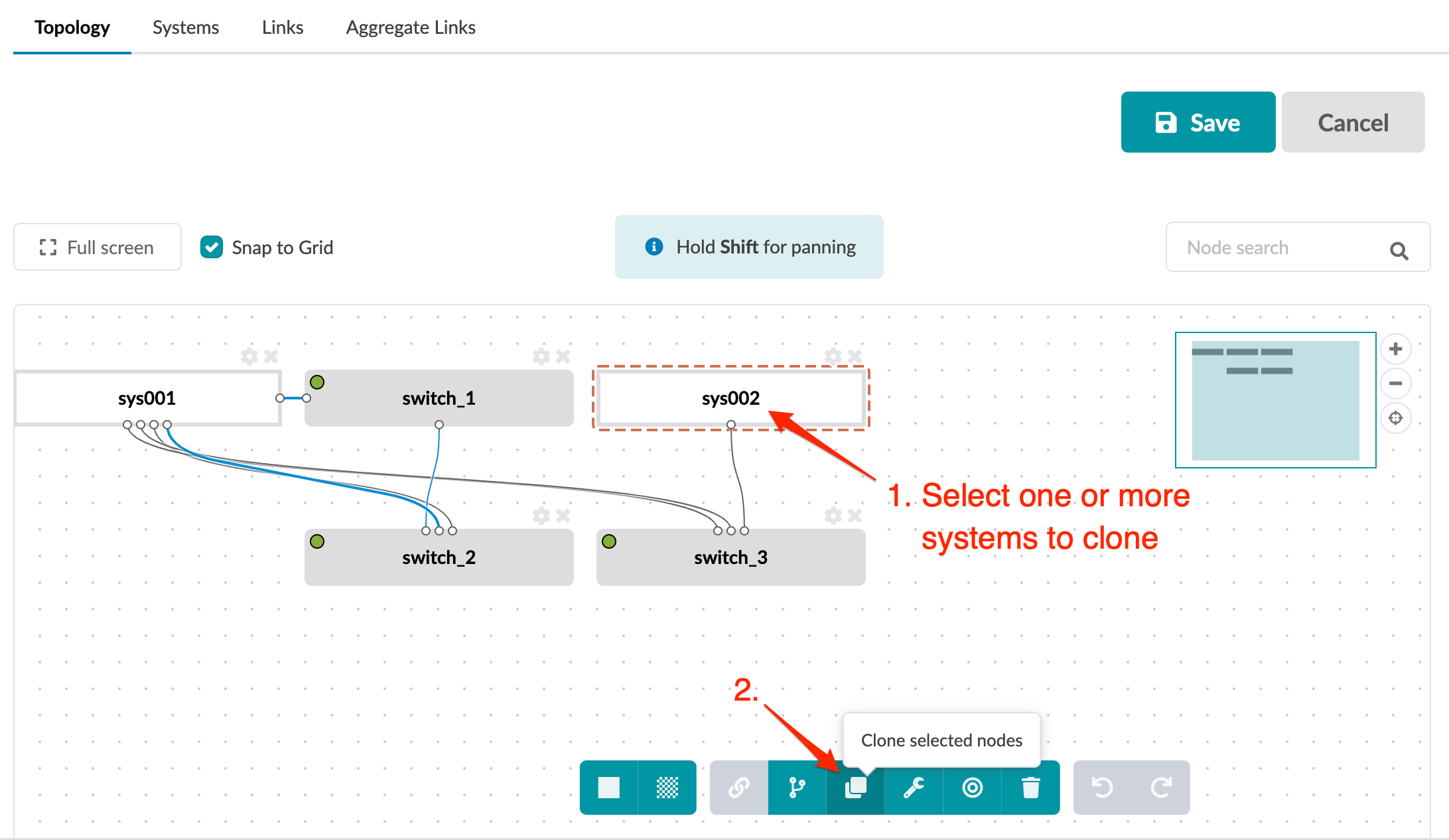This screenshot has height=840, width=1449.
Task: Zoom out with the minus button
Action: 1395,384
